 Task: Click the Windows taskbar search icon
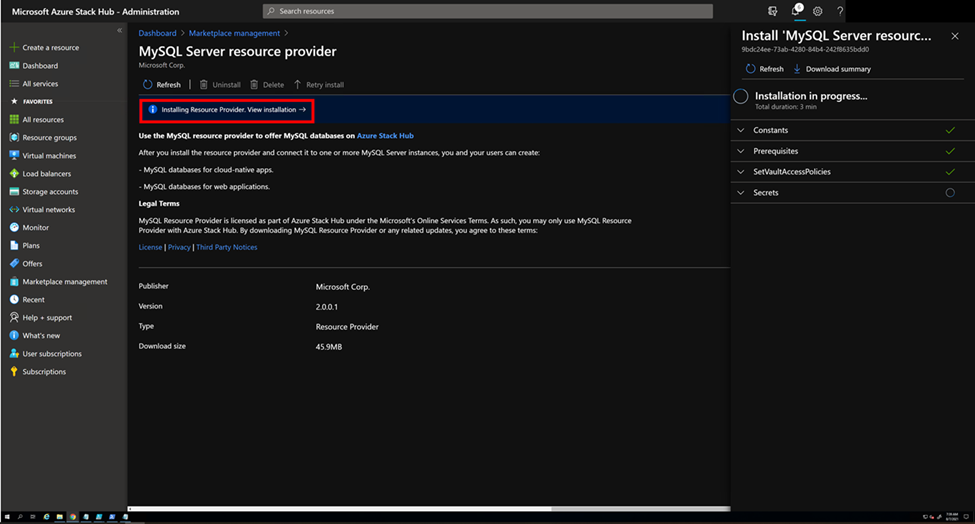click(20, 517)
